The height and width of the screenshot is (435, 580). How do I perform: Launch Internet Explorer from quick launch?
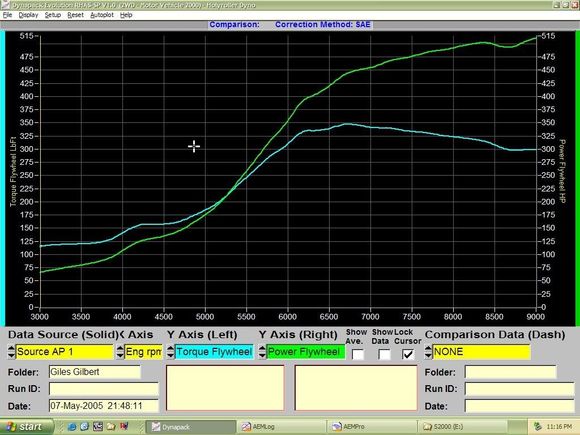(x=72, y=427)
